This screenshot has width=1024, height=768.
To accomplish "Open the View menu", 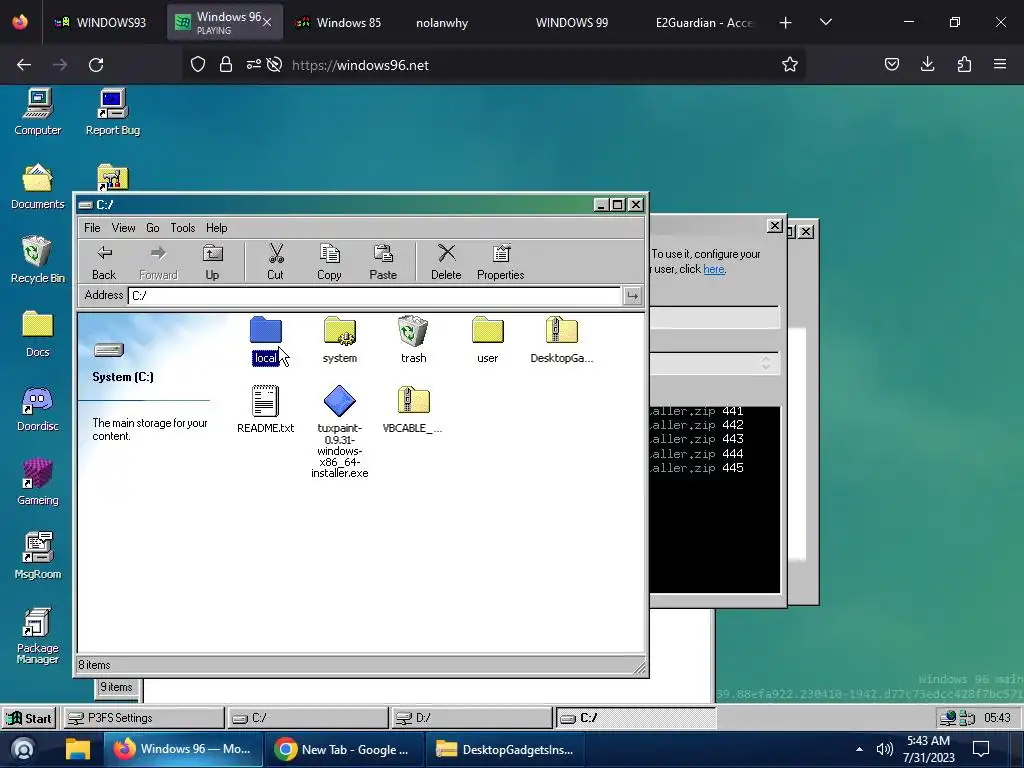I will [123, 228].
